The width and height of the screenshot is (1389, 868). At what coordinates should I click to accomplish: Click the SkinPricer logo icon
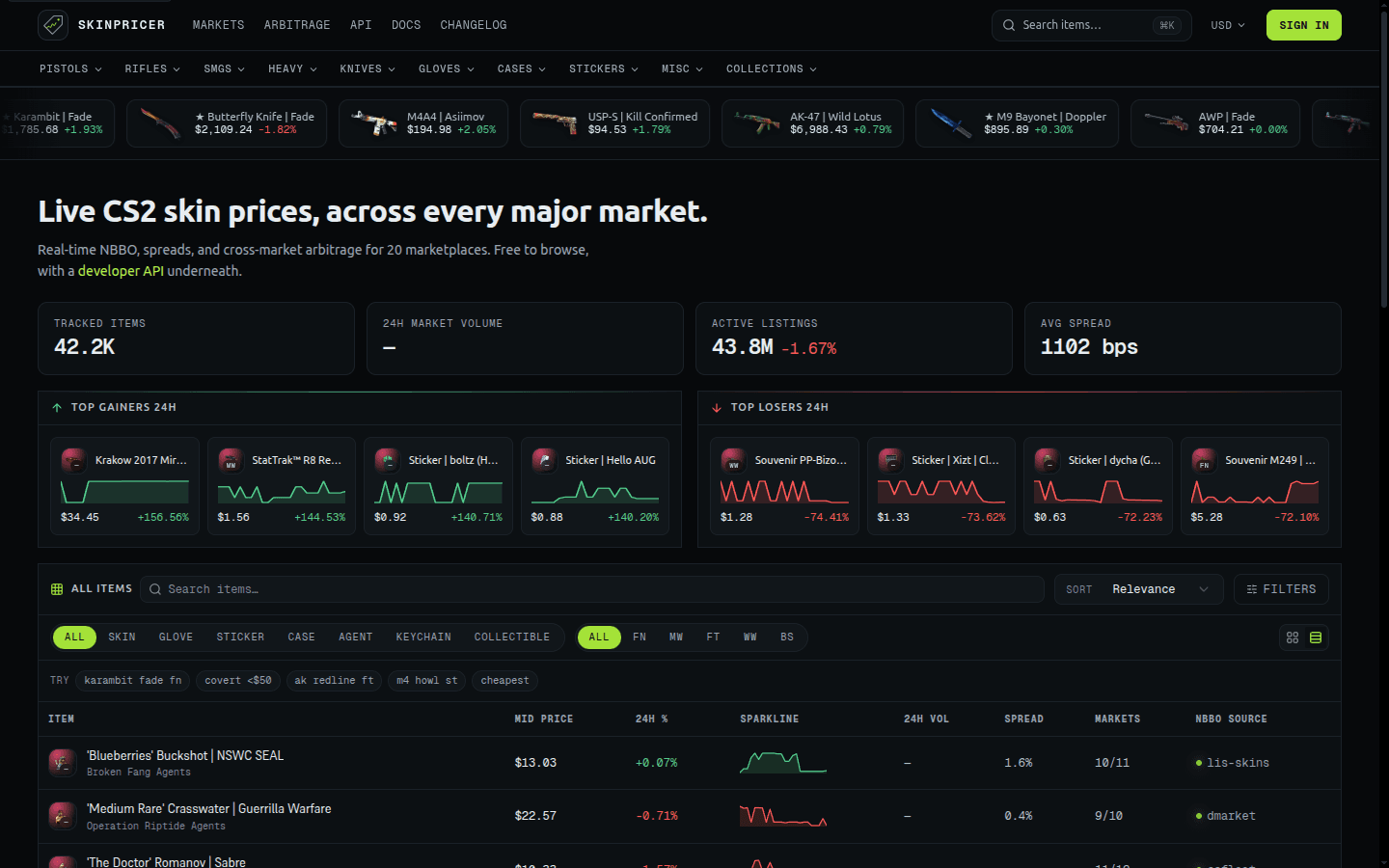click(53, 25)
